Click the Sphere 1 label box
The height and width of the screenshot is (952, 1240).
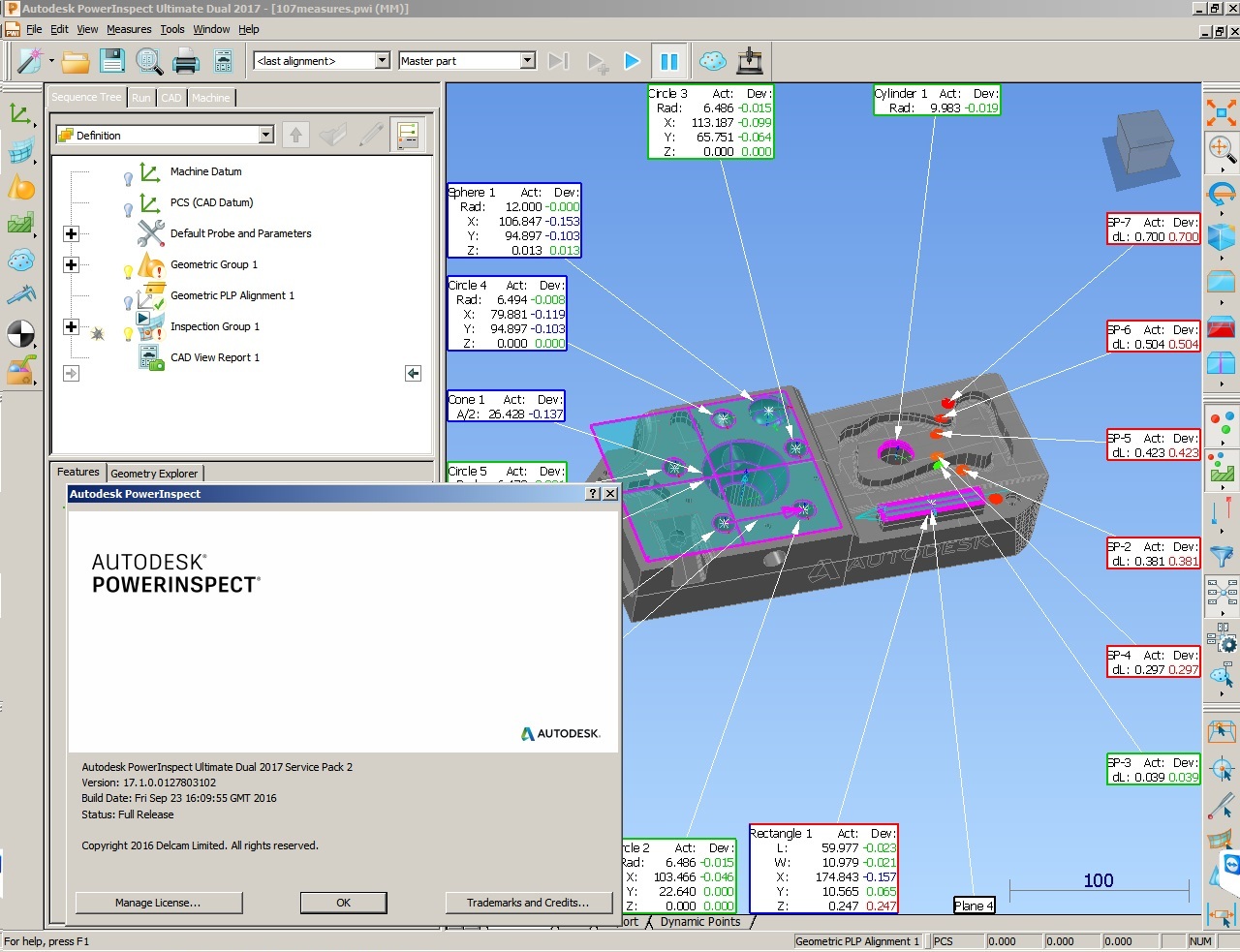pyautogui.click(x=513, y=221)
